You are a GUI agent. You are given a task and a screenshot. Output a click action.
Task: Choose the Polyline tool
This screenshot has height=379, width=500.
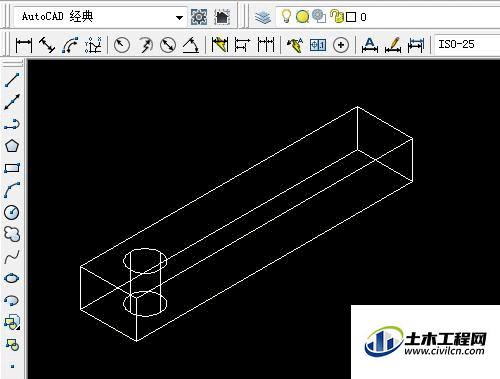12,124
